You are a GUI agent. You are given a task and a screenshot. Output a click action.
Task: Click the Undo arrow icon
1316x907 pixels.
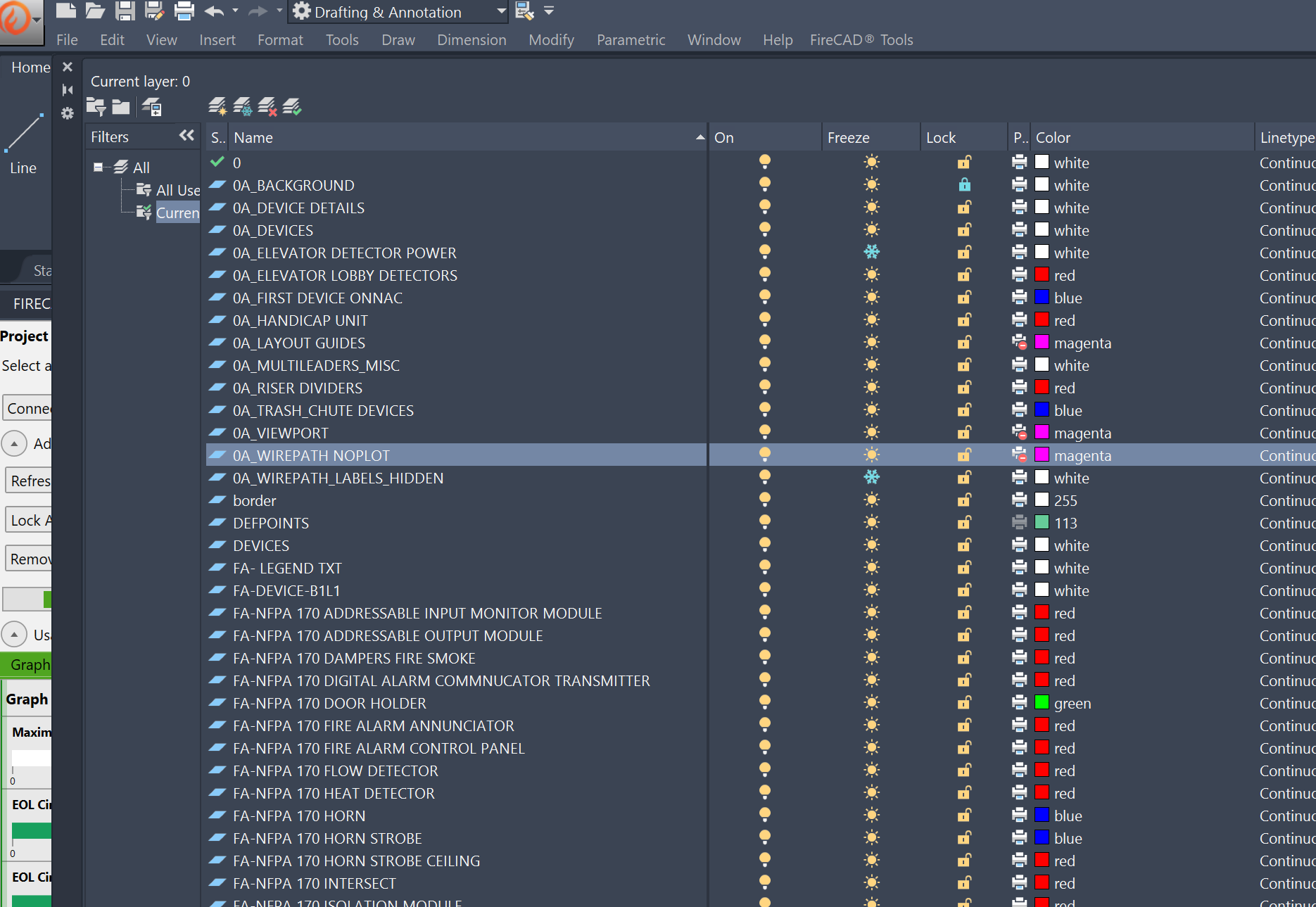(x=214, y=11)
